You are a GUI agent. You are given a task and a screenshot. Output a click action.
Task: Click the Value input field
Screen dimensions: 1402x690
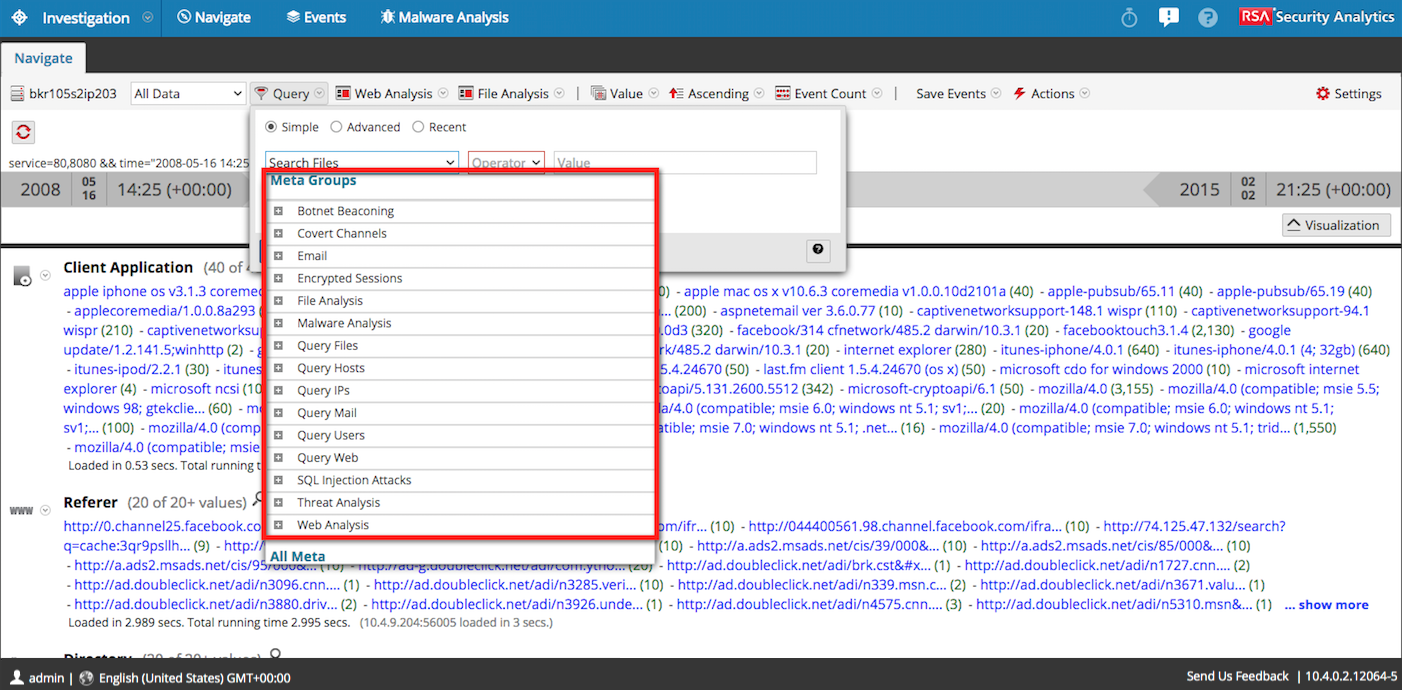coord(685,163)
